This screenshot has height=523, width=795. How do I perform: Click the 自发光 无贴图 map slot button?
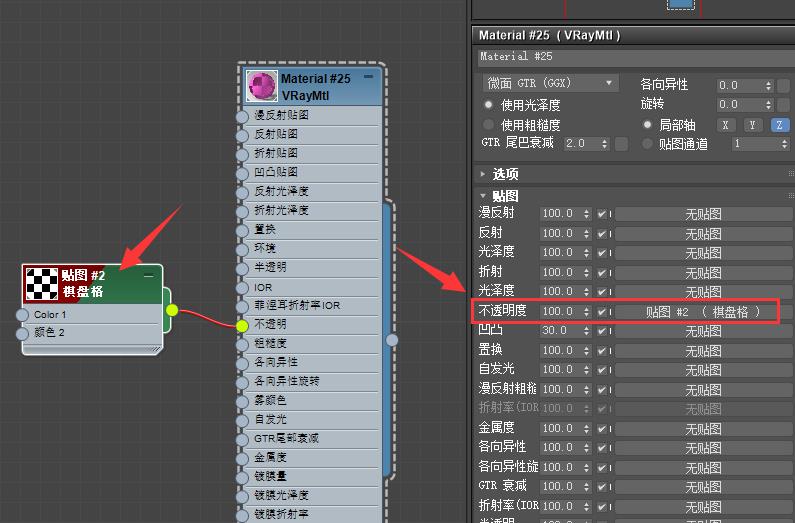tap(703, 370)
